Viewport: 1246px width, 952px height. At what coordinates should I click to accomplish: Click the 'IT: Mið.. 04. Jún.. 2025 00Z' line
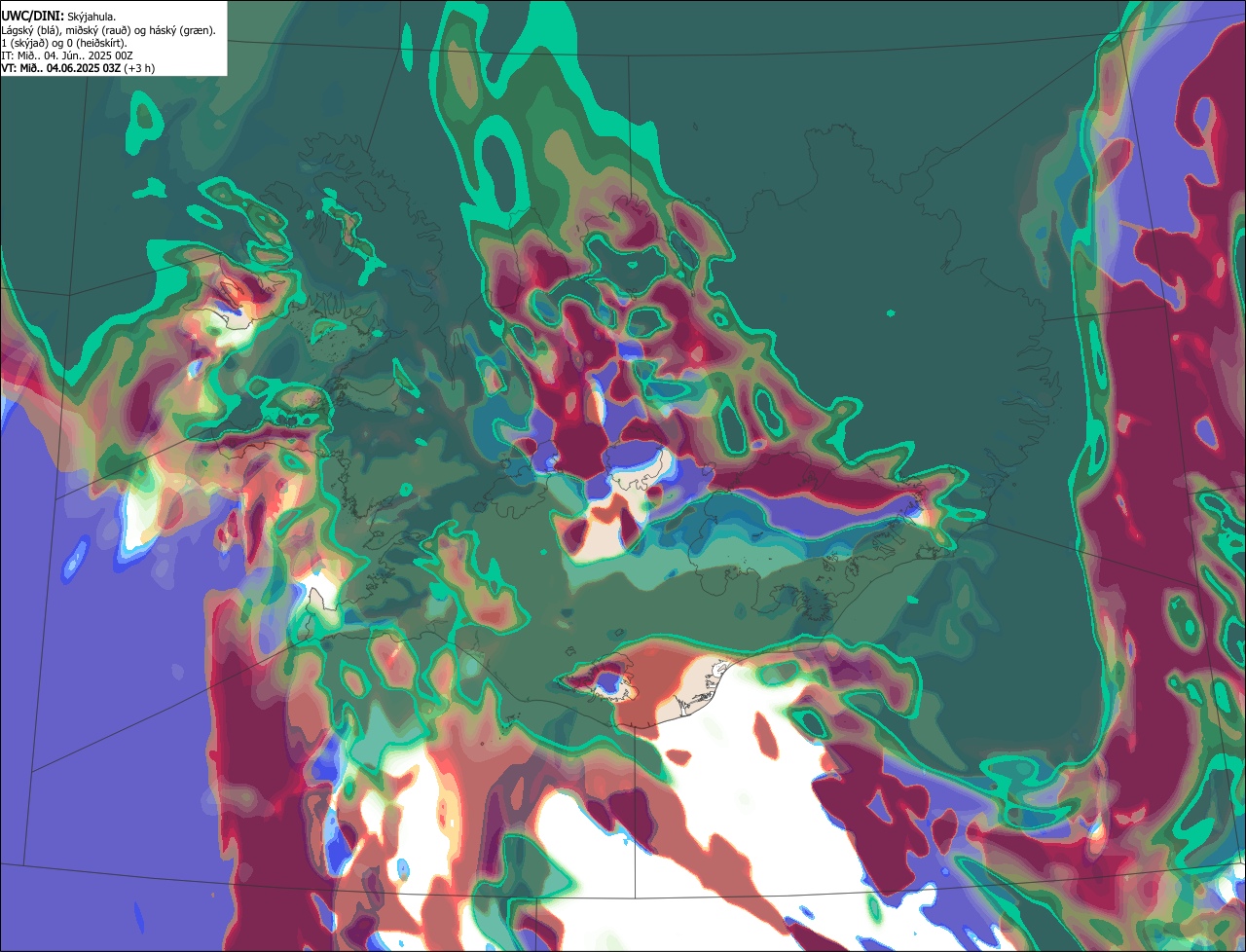pyautogui.click(x=67, y=55)
